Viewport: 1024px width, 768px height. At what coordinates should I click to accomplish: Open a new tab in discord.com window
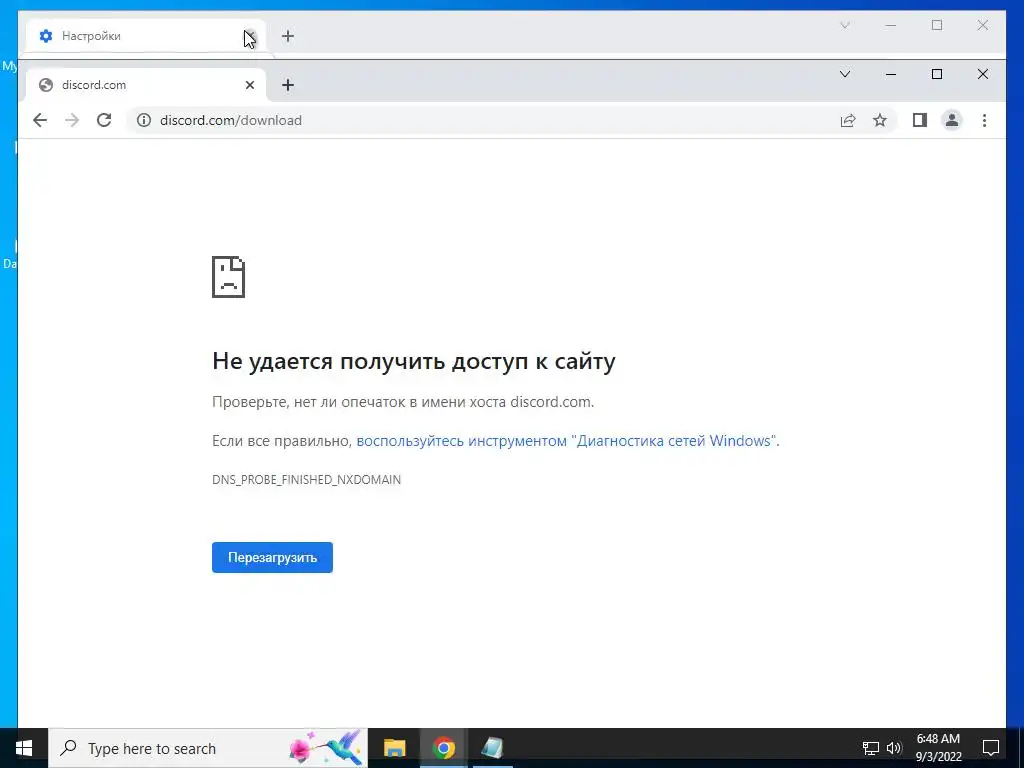288,85
